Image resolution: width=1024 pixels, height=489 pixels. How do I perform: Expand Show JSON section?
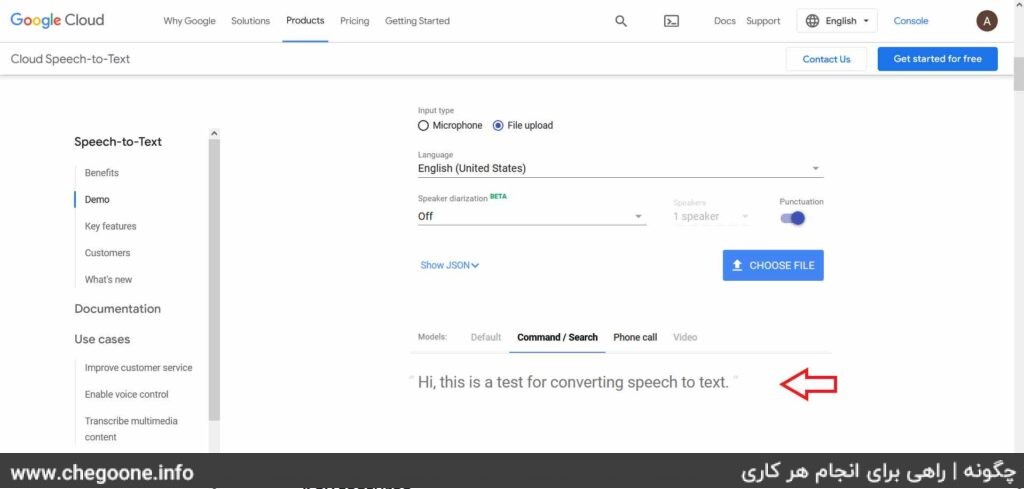(x=450, y=265)
